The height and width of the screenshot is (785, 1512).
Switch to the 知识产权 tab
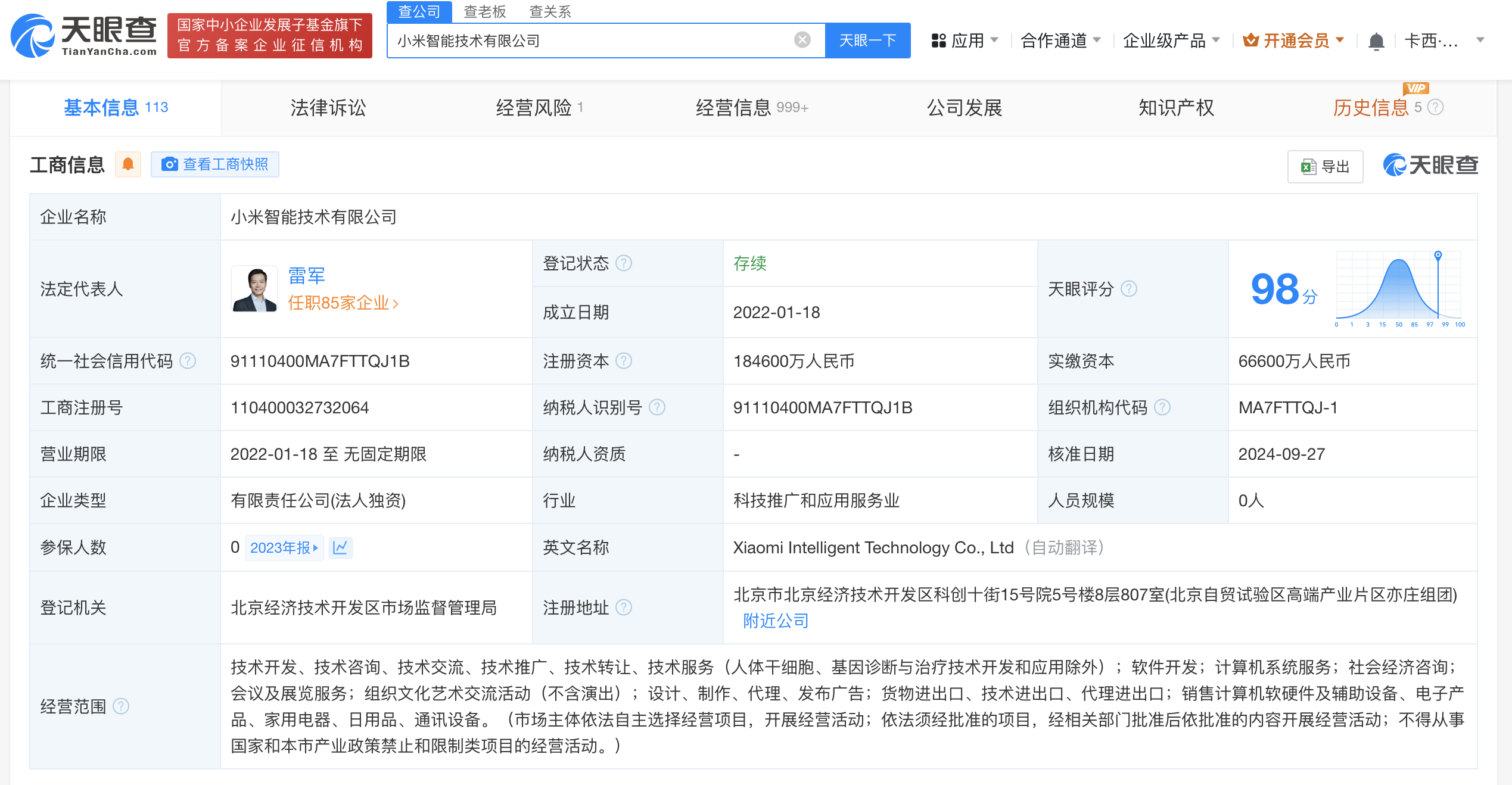point(1176,108)
